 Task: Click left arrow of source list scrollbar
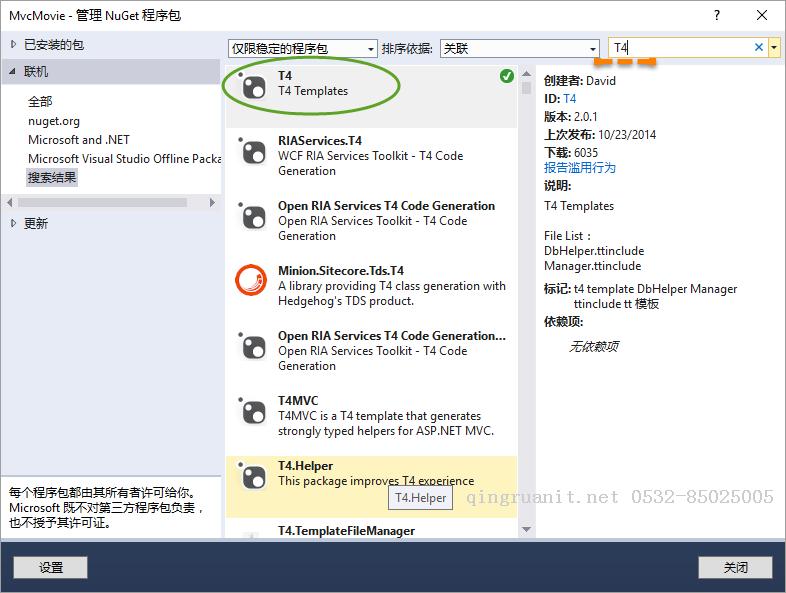(10, 203)
